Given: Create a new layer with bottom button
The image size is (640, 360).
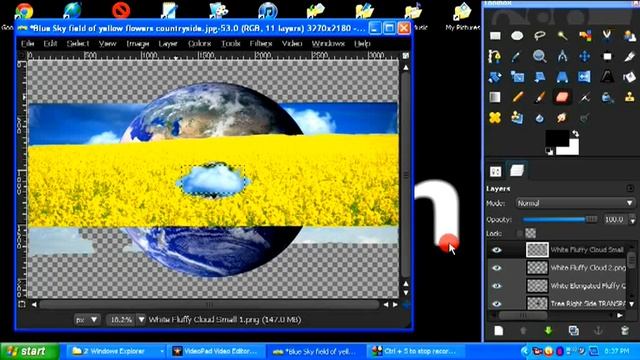Looking at the screenshot, I should [x=498, y=331].
